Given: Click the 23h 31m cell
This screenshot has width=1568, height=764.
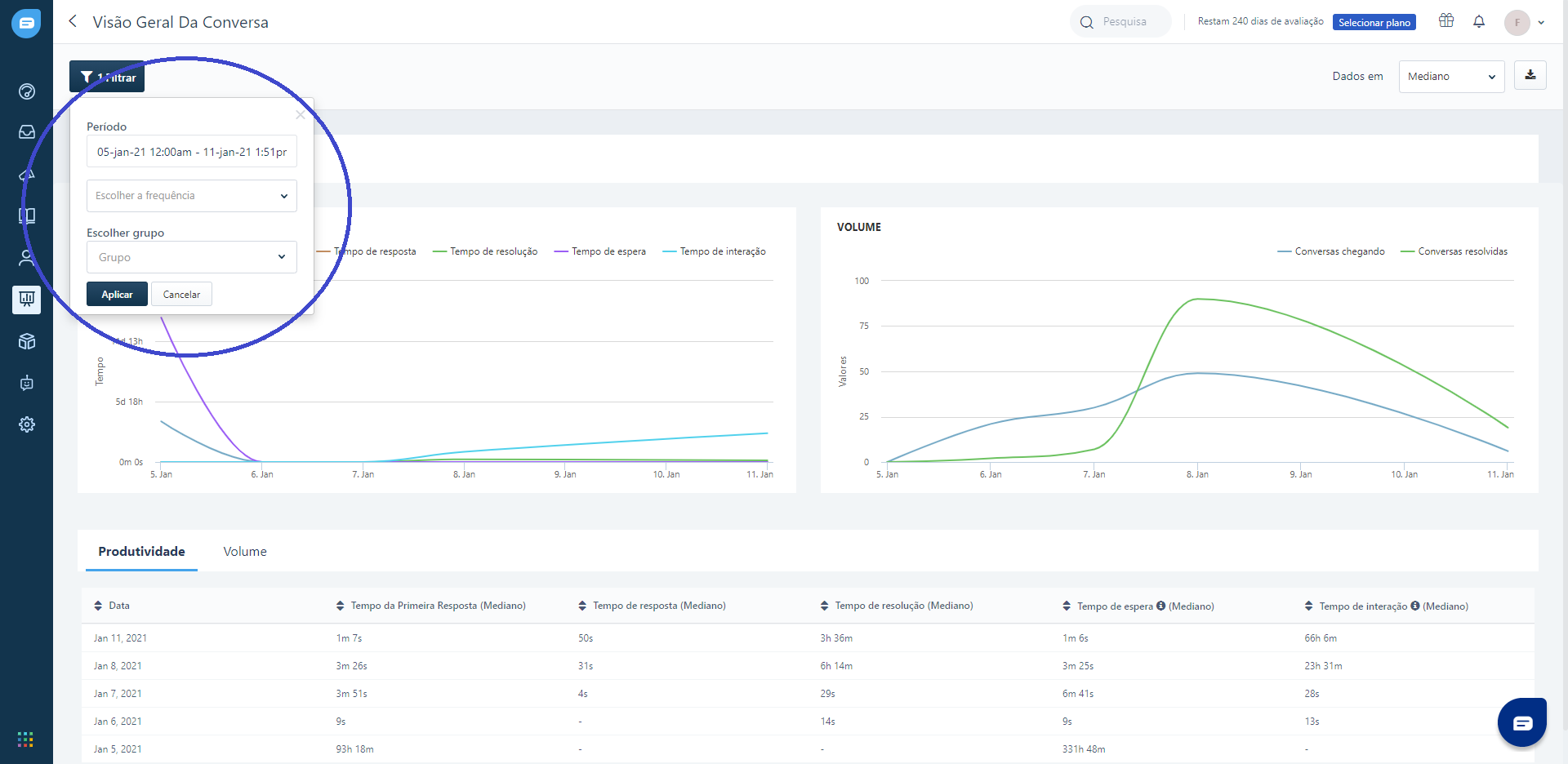Looking at the screenshot, I should tap(1323, 666).
